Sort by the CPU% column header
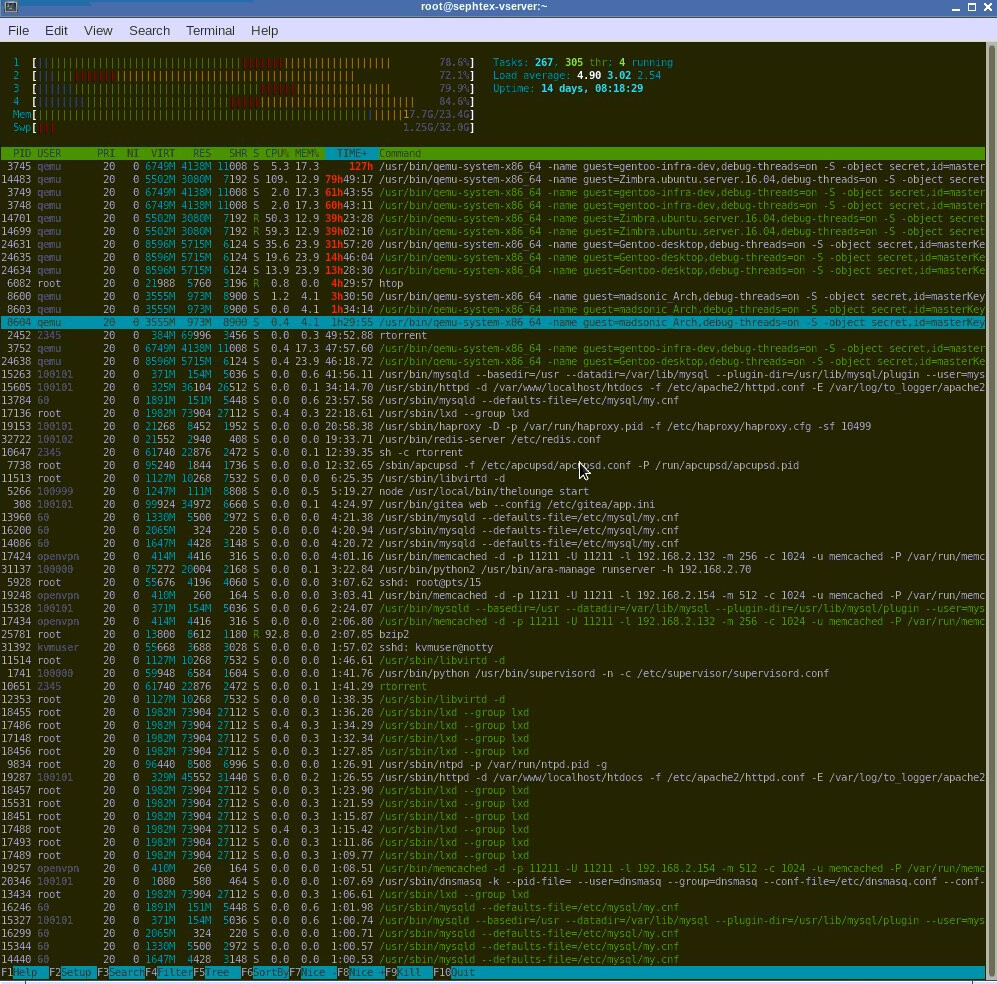 click(x=278, y=153)
